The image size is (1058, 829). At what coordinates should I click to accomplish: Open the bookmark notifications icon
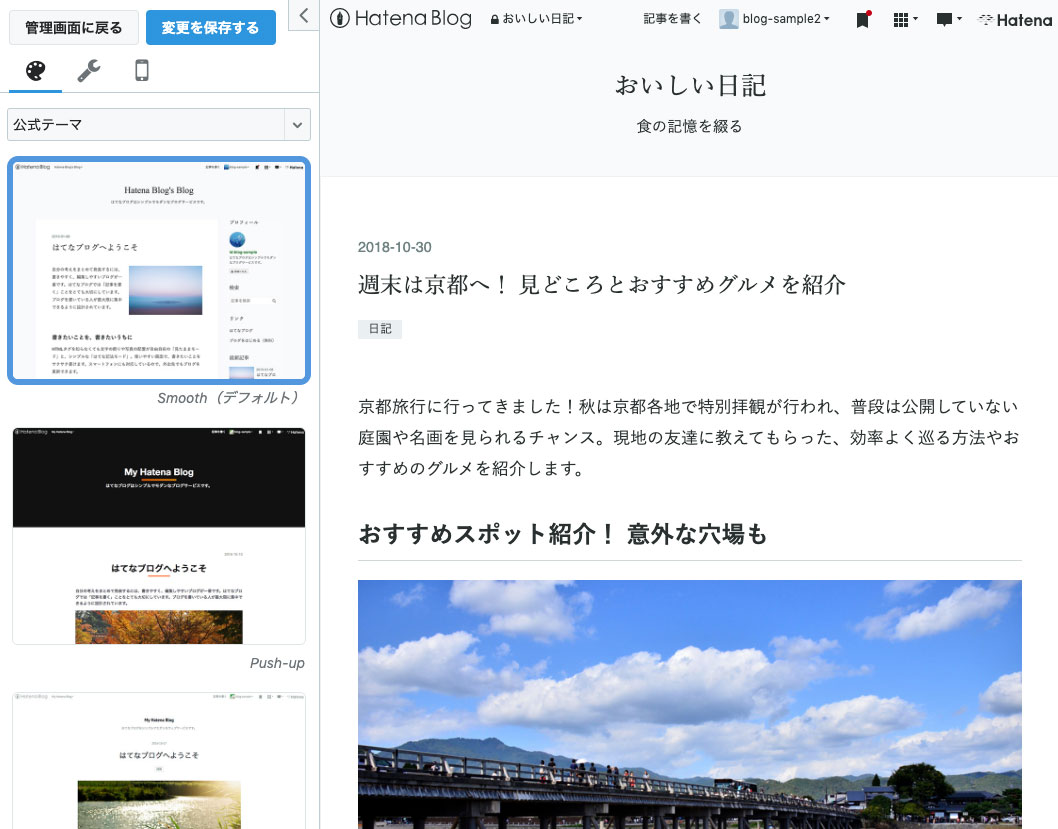862,19
